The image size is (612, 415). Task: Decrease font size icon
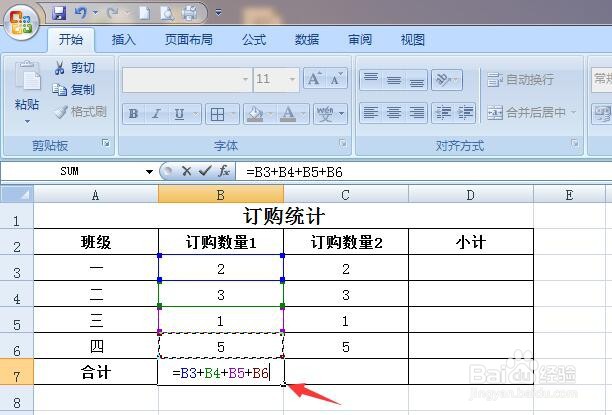click(x=336, y=79)
